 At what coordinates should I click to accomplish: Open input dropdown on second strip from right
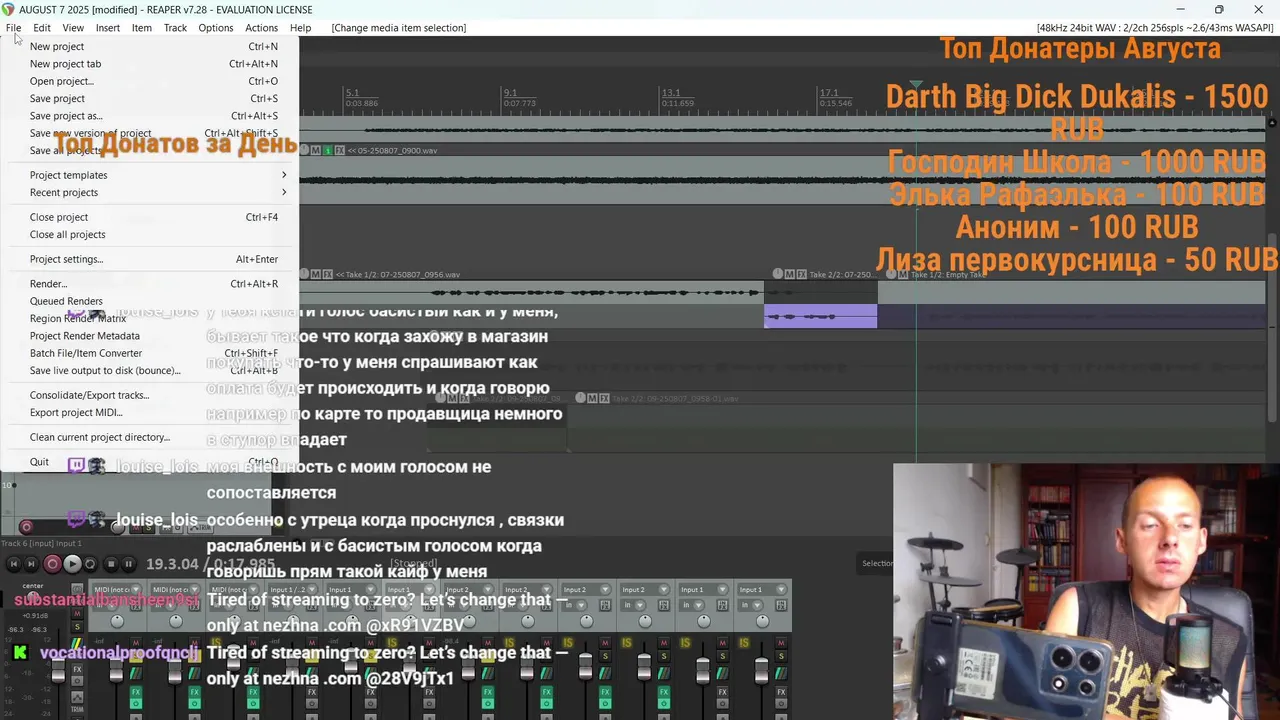tap(722, 589)
